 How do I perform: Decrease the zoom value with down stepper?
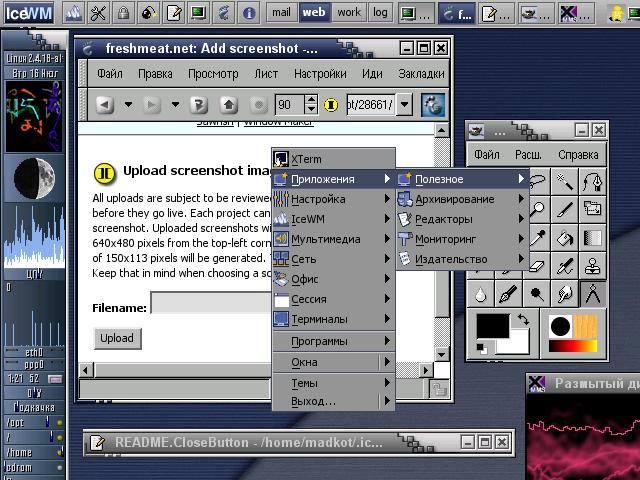[311, 109]
